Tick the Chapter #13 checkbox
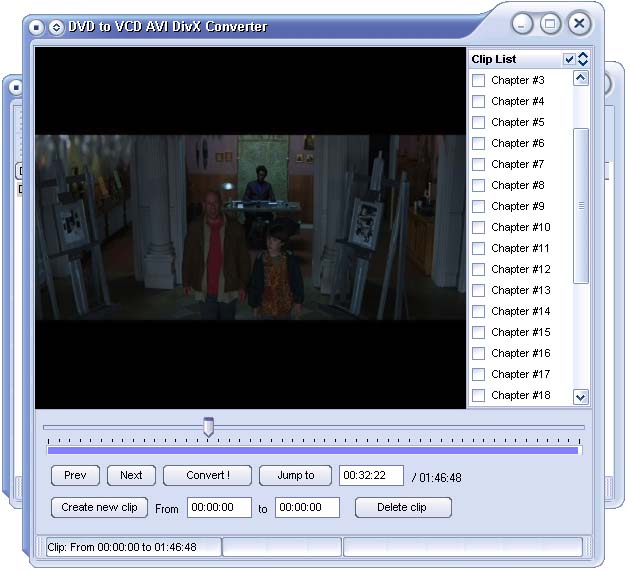Screen dimensions: 630x571 coord(478,290)
